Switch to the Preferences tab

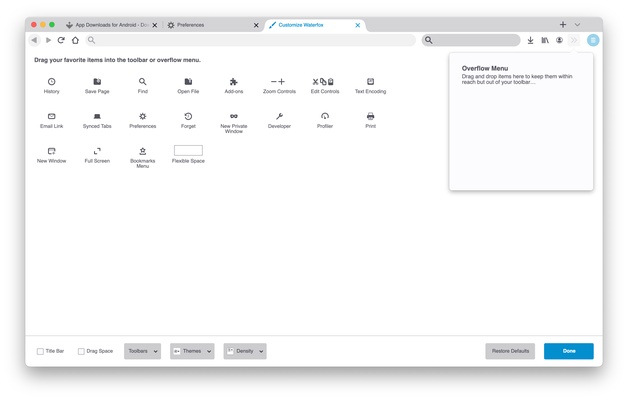[x=213, y=25]
